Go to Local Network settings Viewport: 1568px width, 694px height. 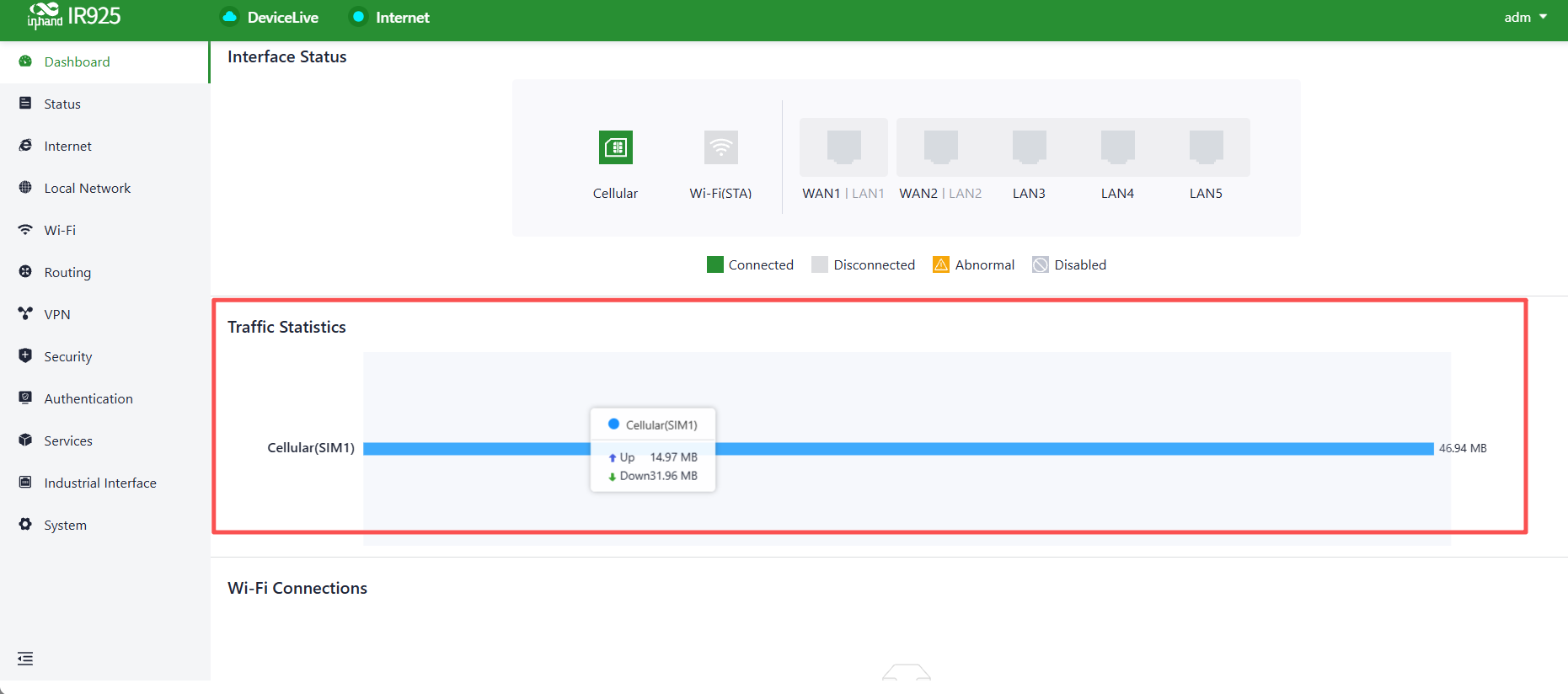click(x=104, y=188)
